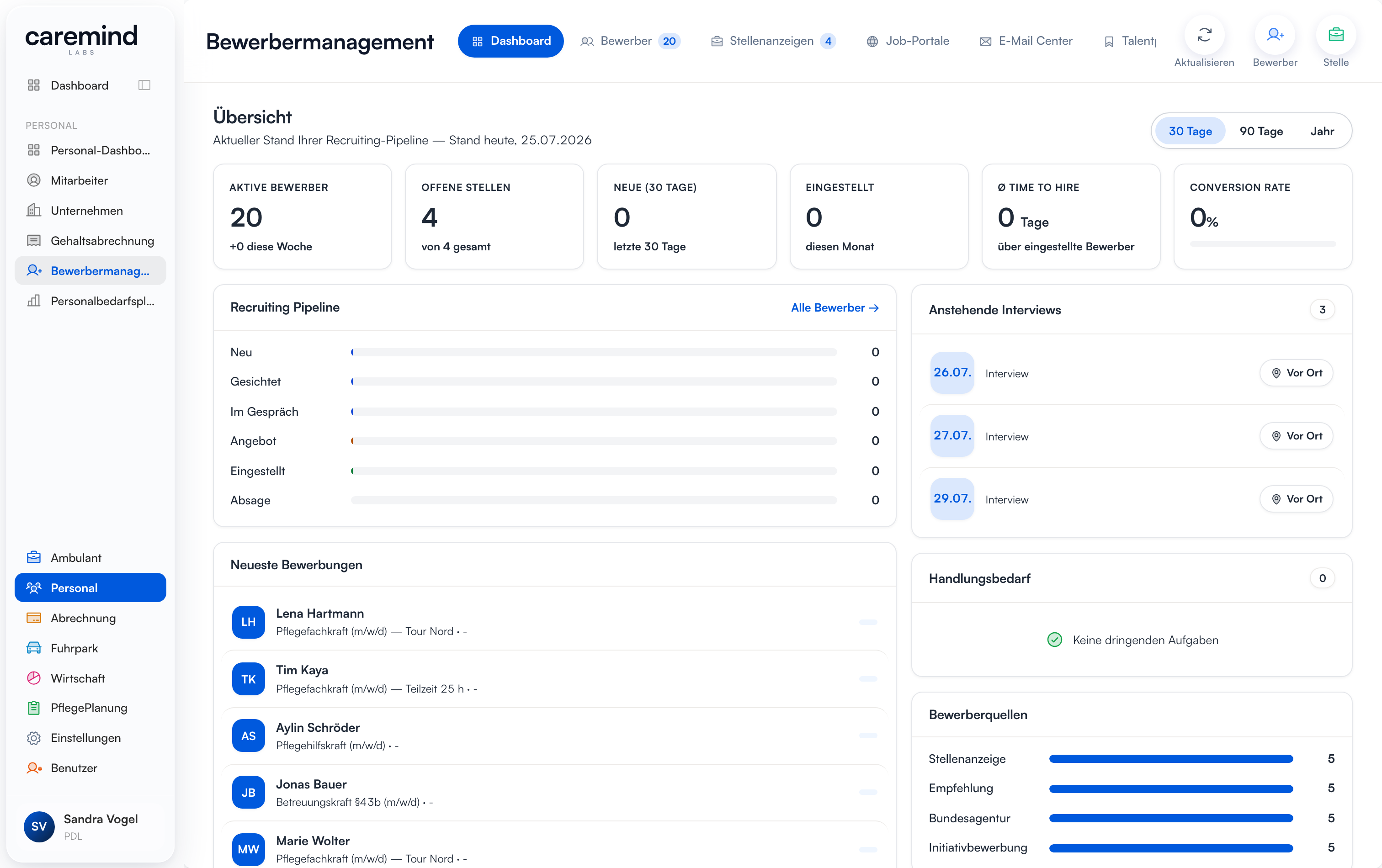Select the 30 Tage period toggle

tap(1190, 131)
